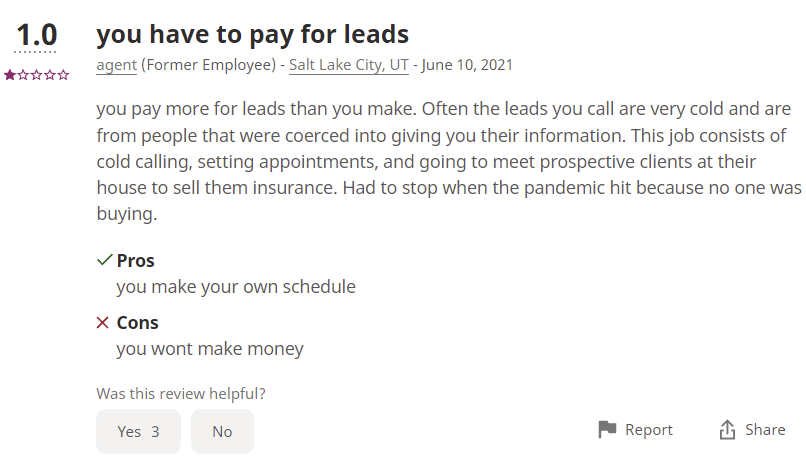This screenshot has width=806, height=467.
Task: Open the agent job title link
Action: click(x=117, y=65)
